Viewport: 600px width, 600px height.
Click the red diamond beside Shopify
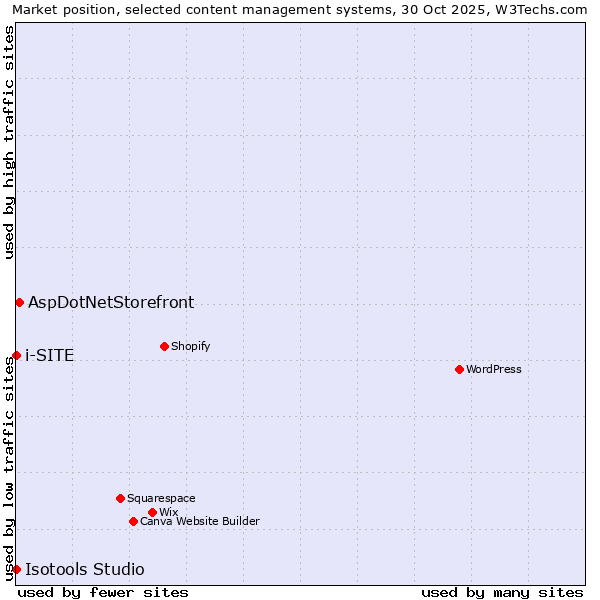[x=164, y=346]
